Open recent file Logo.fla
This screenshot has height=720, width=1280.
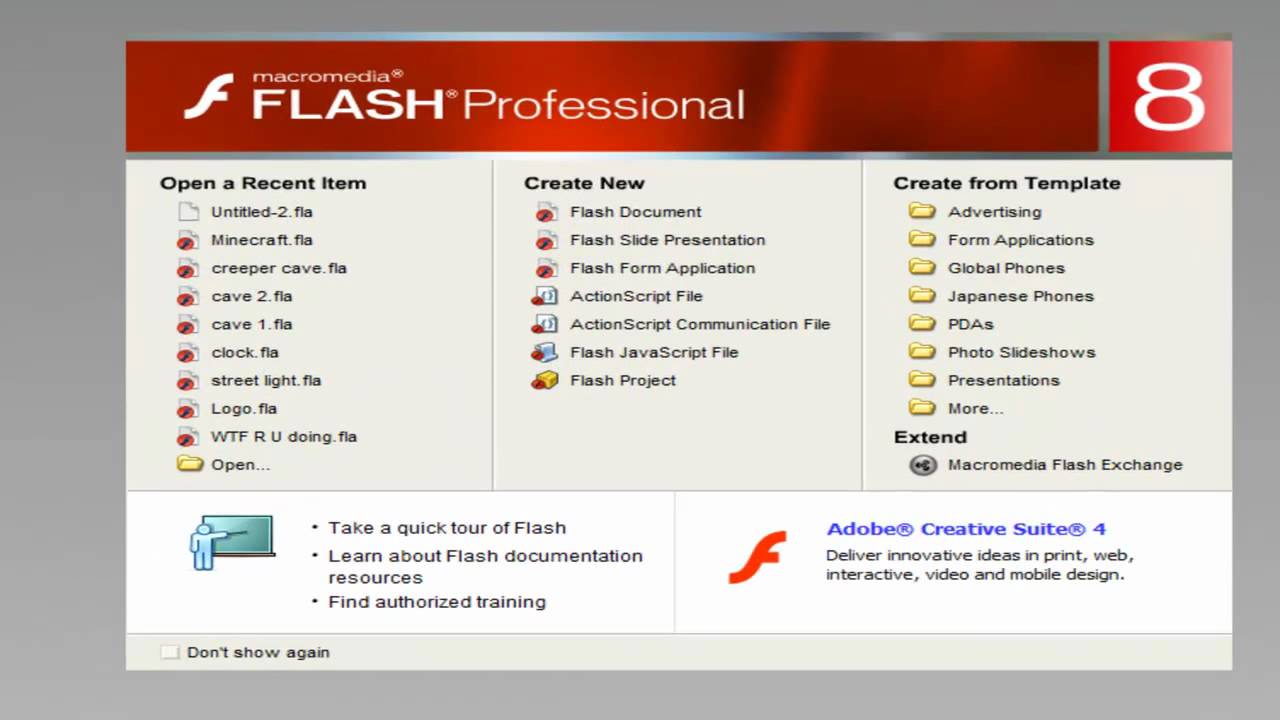tap(244, 408)
